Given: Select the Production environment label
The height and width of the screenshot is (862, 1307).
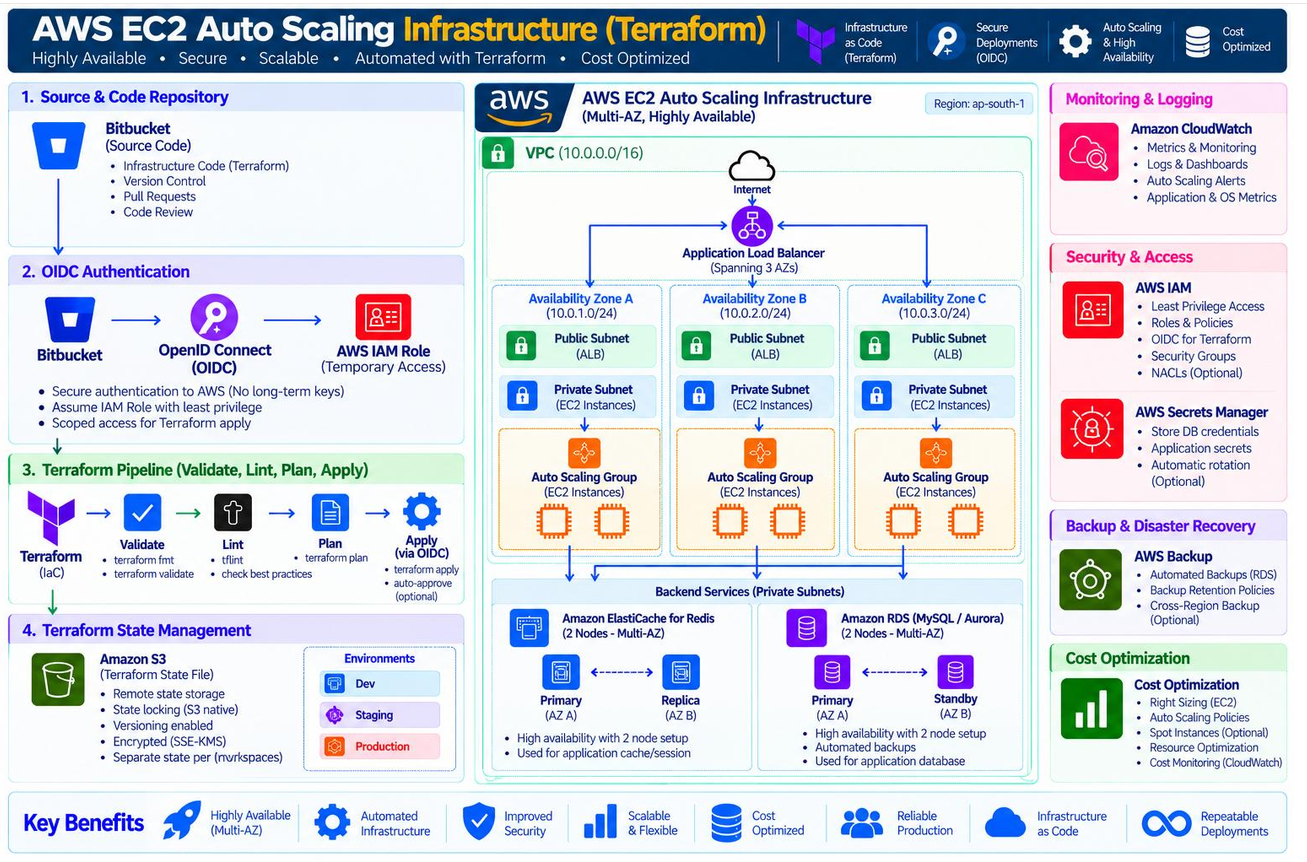Looking at the screenshot, I should coord(380,746).
